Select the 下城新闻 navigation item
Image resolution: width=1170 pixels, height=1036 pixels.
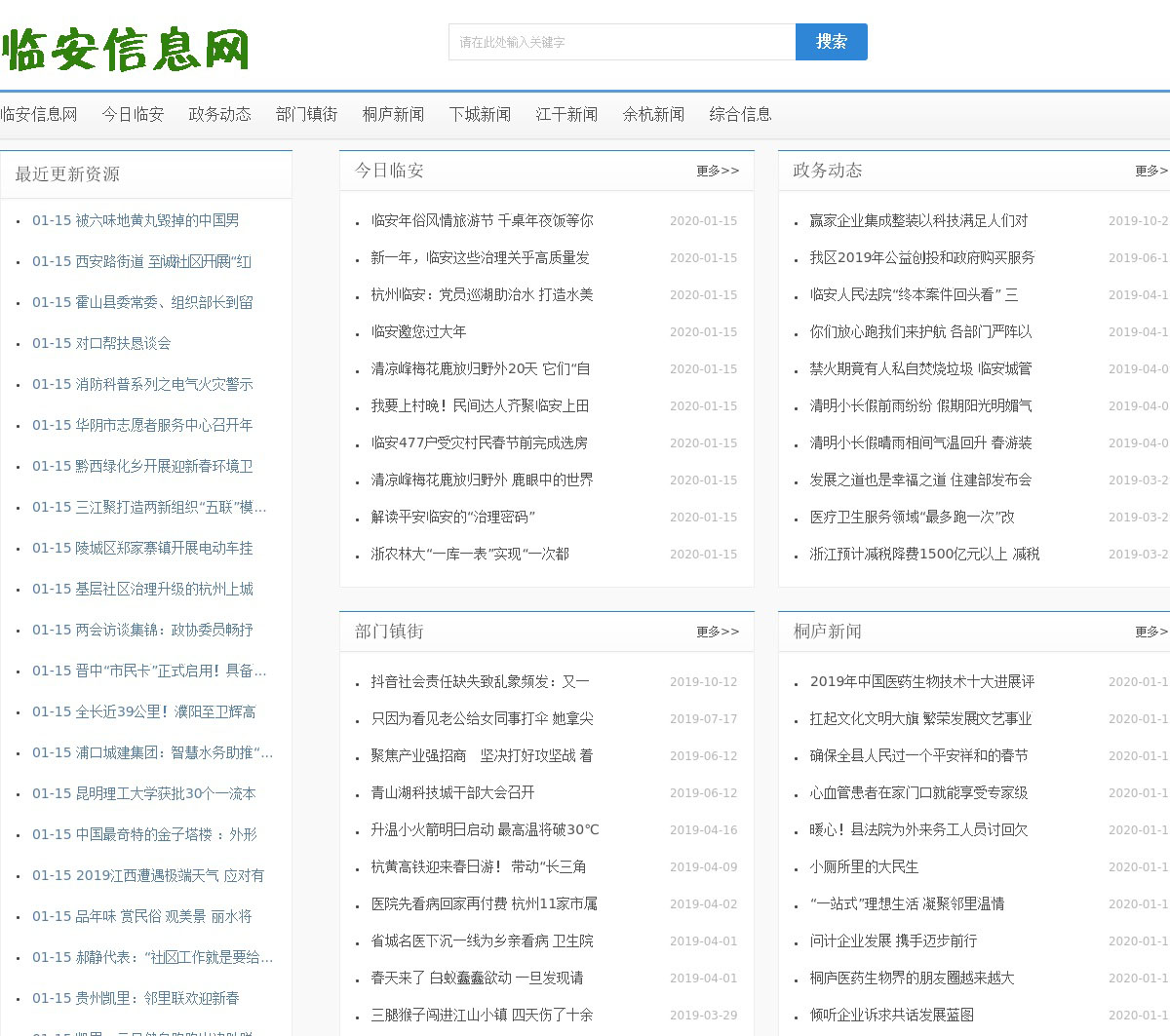pos(480,114)
